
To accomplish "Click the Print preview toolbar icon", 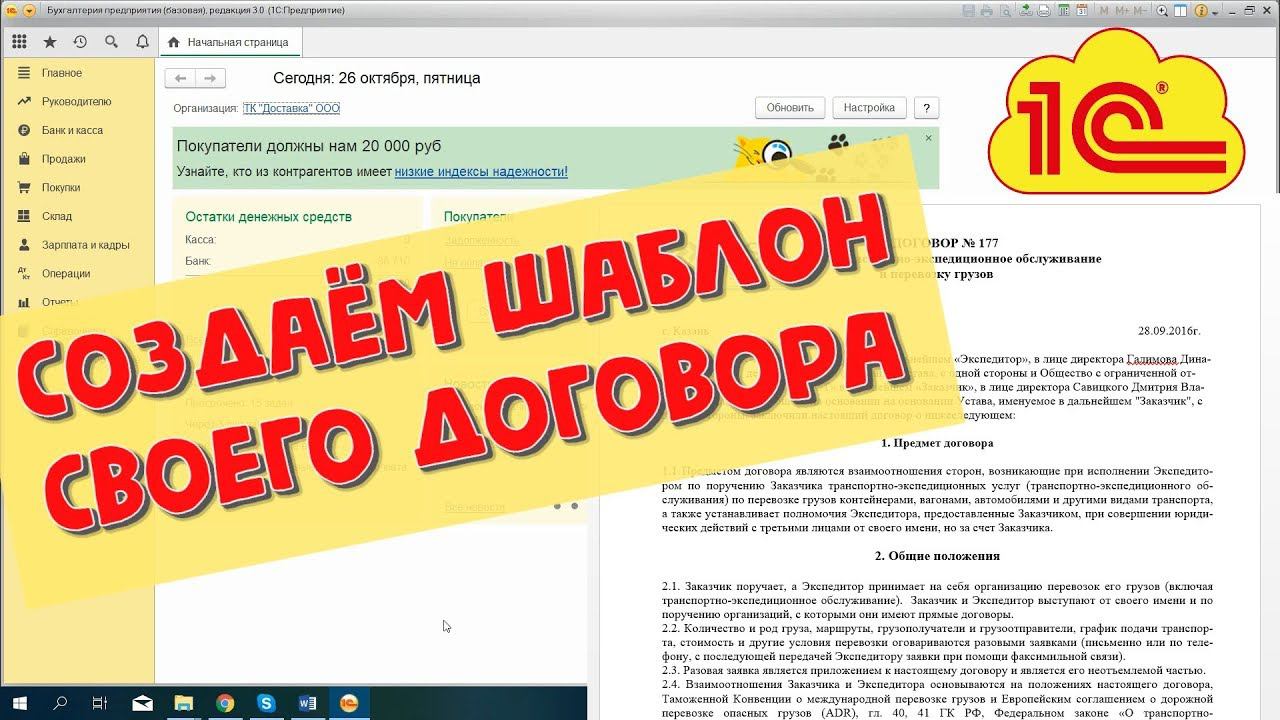I will pos(1005,10).
